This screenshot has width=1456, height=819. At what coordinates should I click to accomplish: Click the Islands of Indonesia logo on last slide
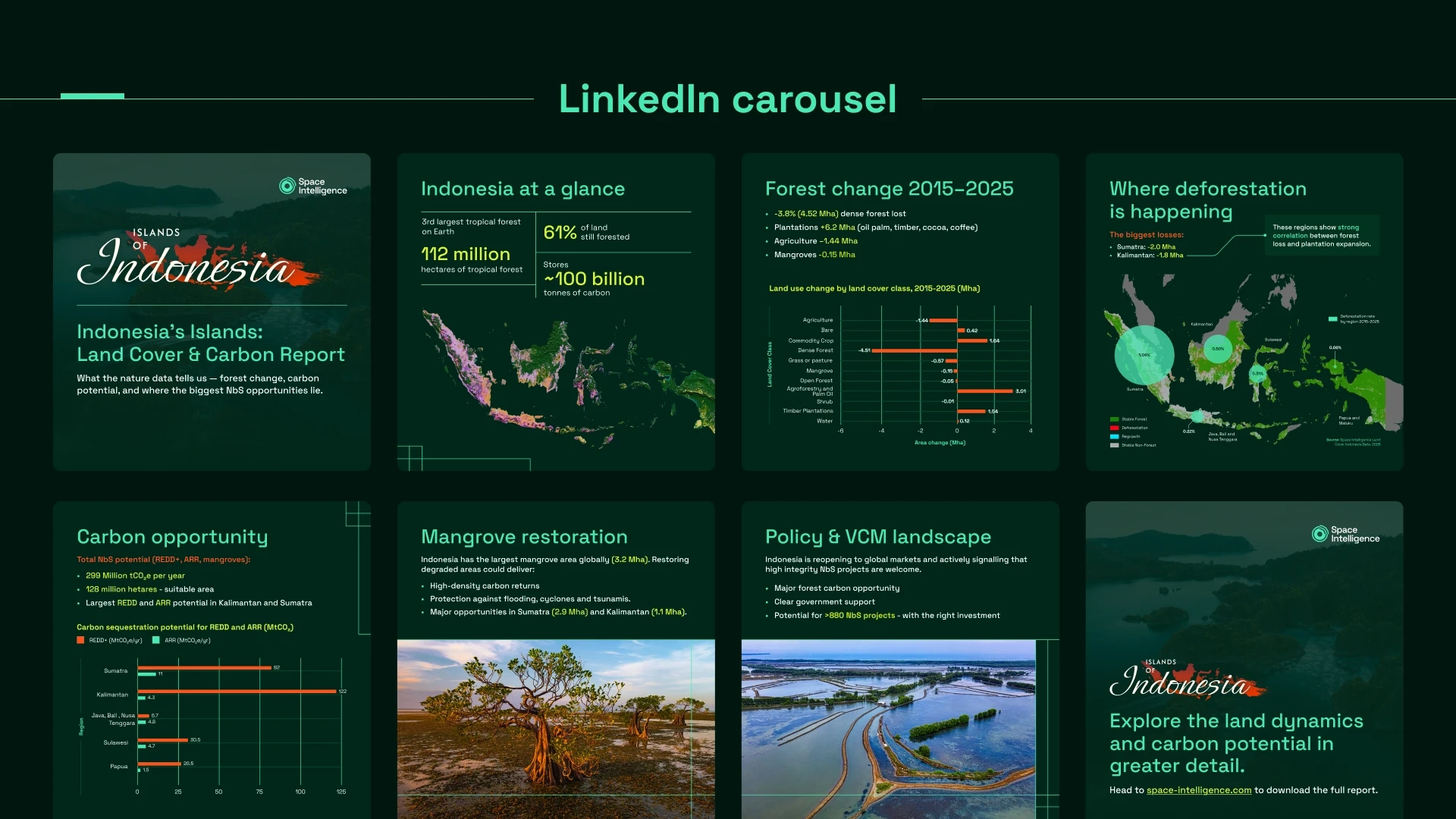1184,679
